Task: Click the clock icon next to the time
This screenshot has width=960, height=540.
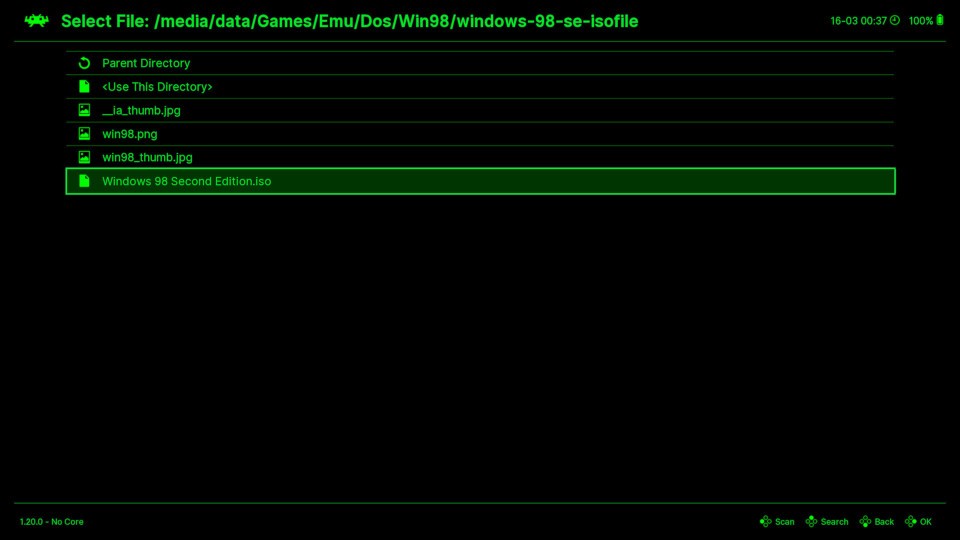Action: click(x=895, y=20)
